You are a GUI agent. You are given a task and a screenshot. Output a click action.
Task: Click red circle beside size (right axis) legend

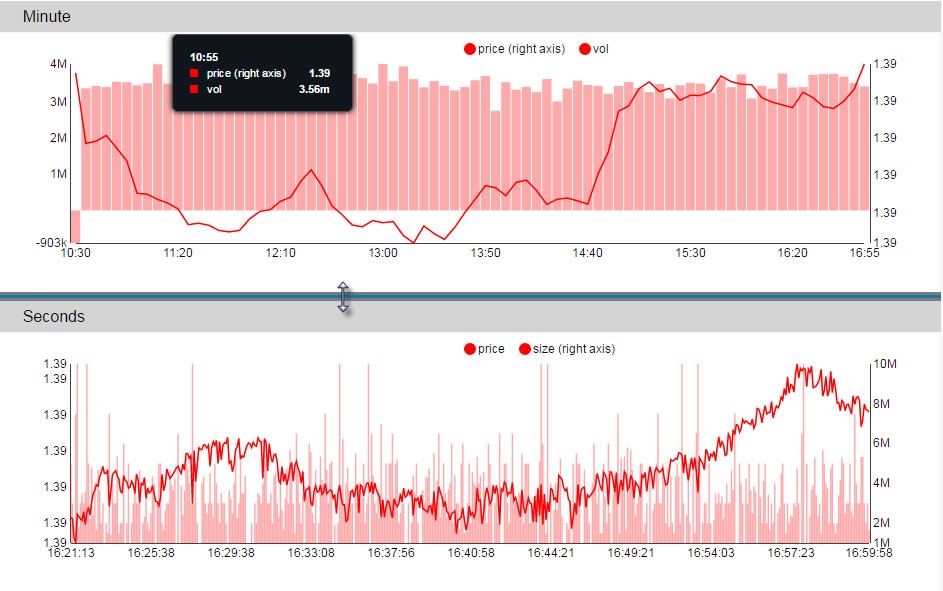click(524, 349)
